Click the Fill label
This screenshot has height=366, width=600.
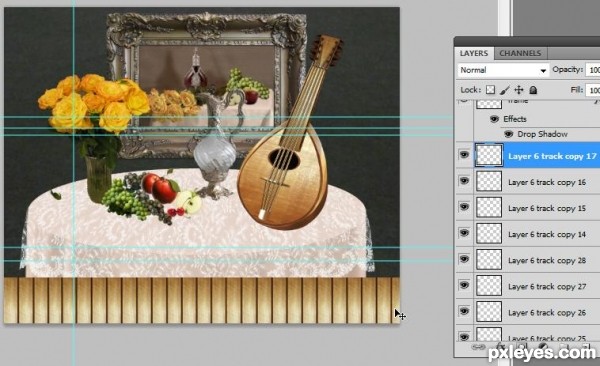577,90
